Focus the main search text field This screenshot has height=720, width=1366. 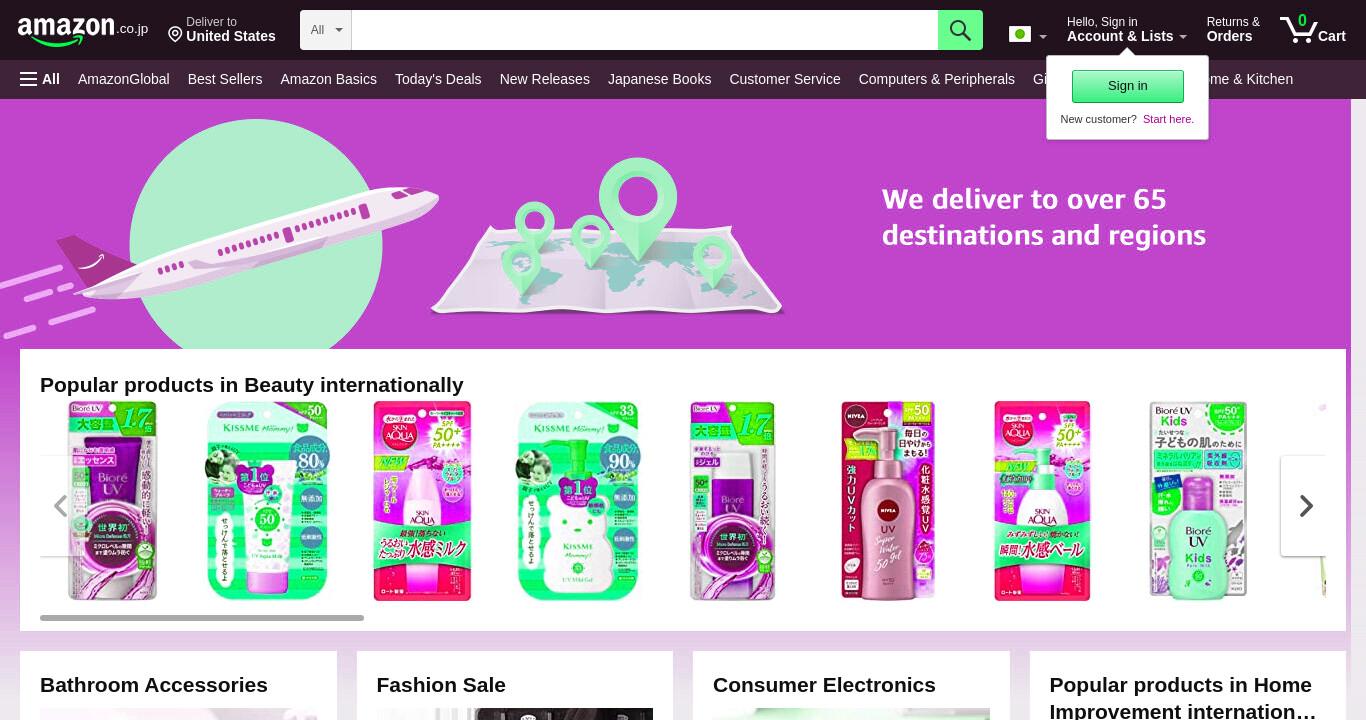coord(645,30)
